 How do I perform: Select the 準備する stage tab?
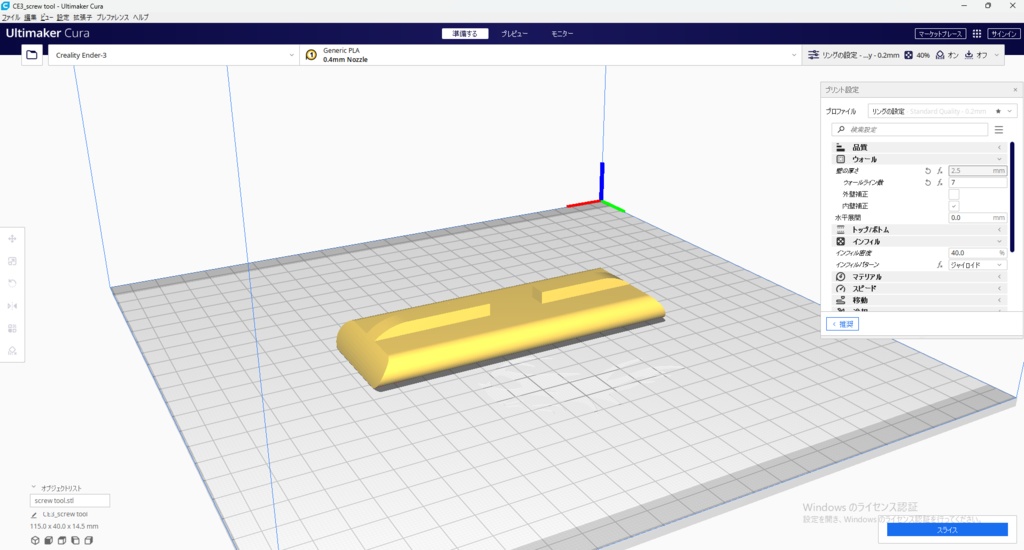pyautogui.click(x=465, y=33)
